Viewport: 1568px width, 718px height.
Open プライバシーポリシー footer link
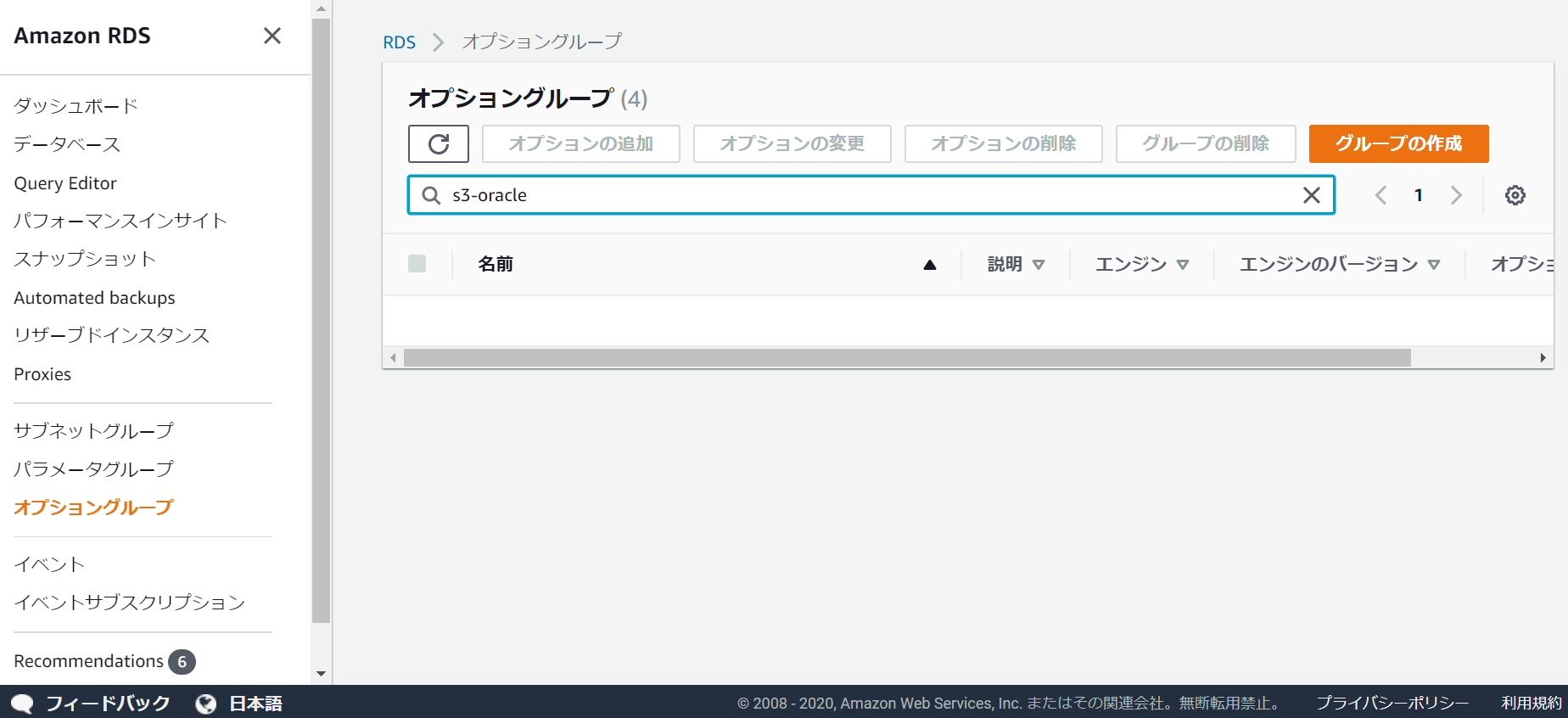click(x=1392, y=704)
